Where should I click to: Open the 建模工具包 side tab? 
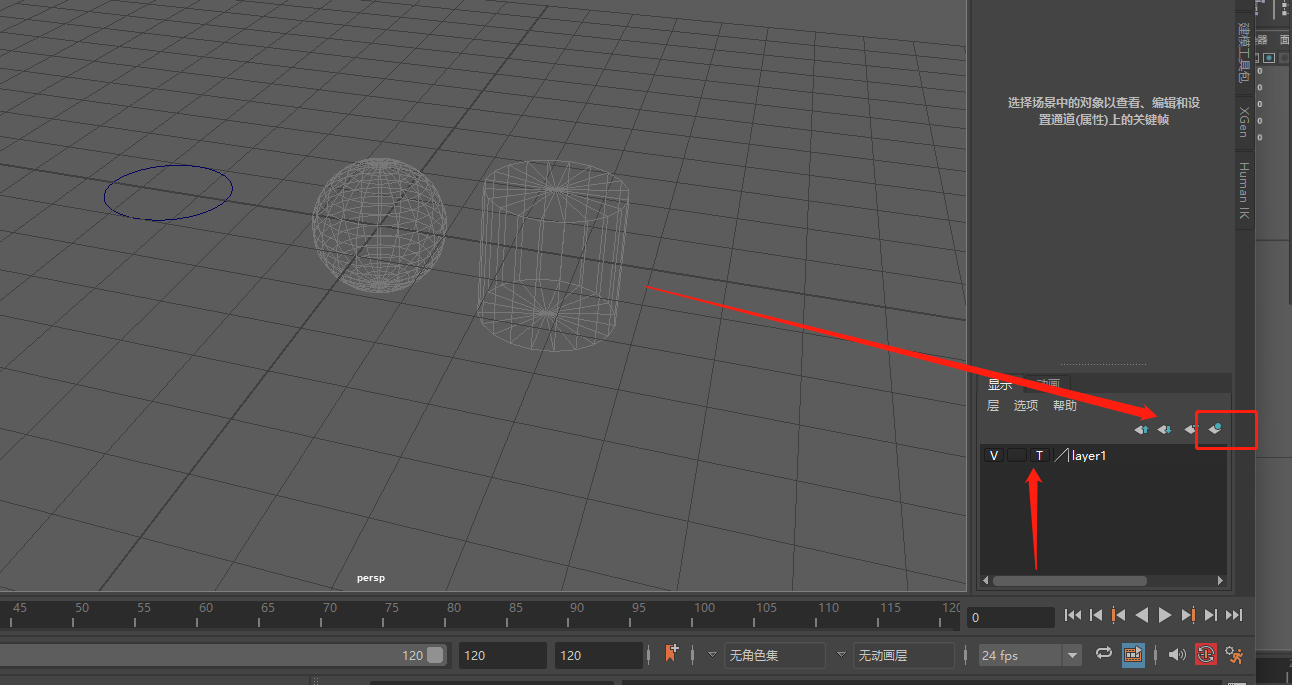click(x=1244, y=52)
